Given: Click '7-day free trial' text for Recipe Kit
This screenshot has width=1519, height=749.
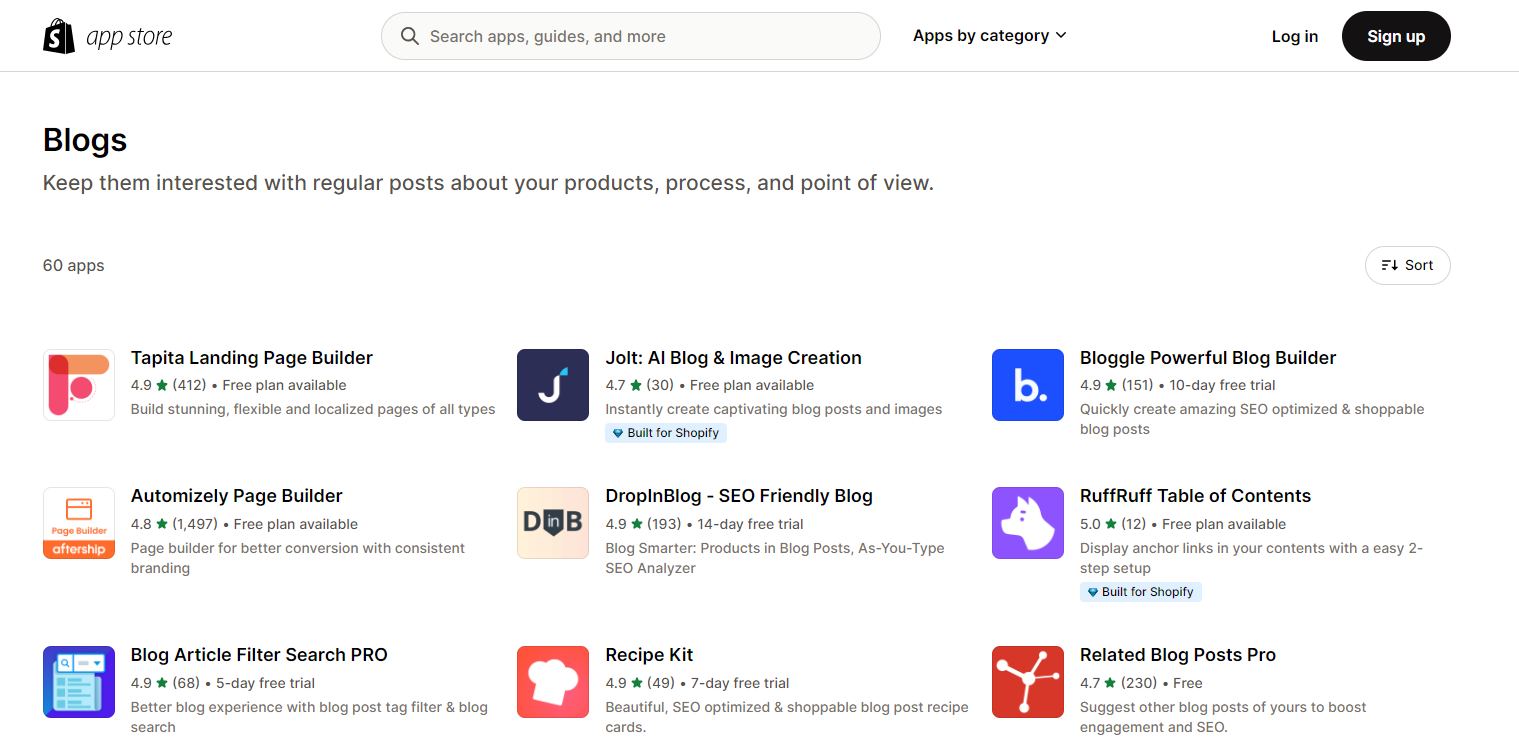Looking at the screenshot, I should tap(739, 683).
